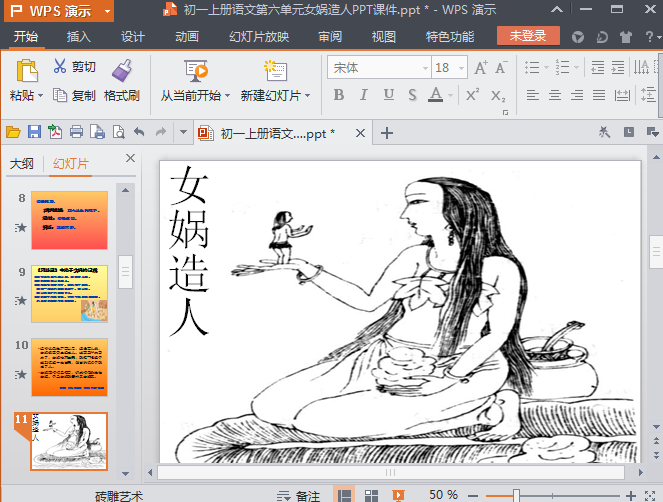The width and height of the screenshot is (663, 502).
Task: Switch to the Outline (大纲) panel tab
Action: pyautogui.click(x=21, y=164)
